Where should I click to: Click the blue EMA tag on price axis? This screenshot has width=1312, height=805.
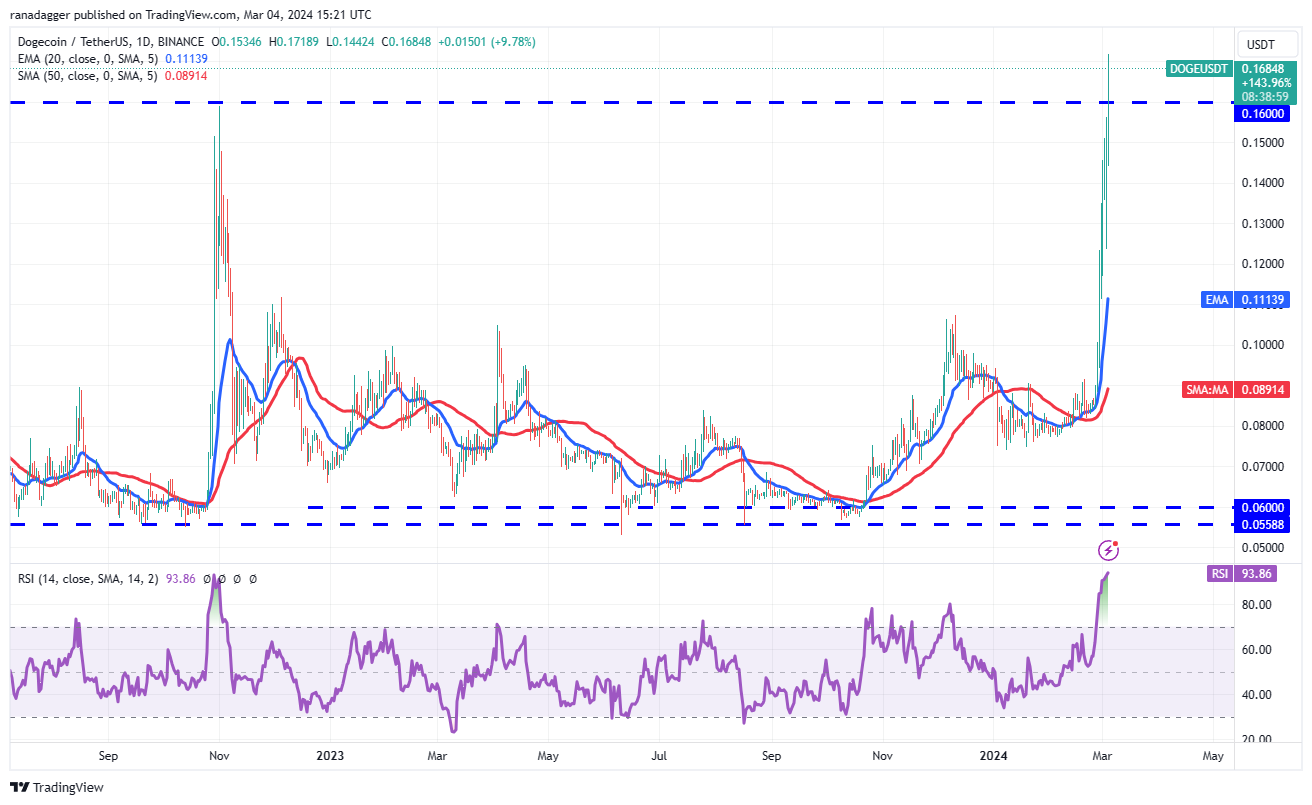1217,298
